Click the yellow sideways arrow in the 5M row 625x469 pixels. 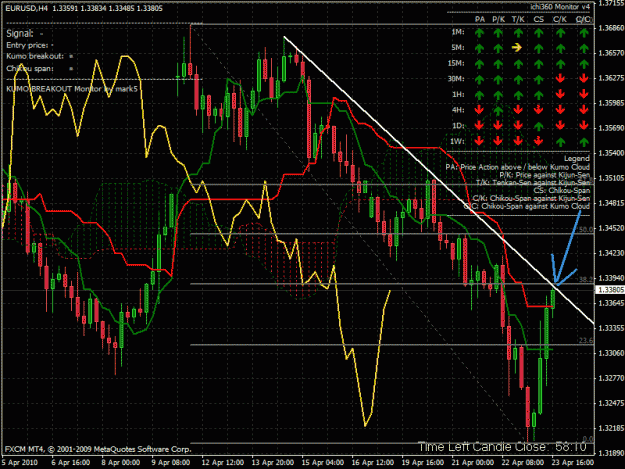pyautogui.click(x=517, y=48)
